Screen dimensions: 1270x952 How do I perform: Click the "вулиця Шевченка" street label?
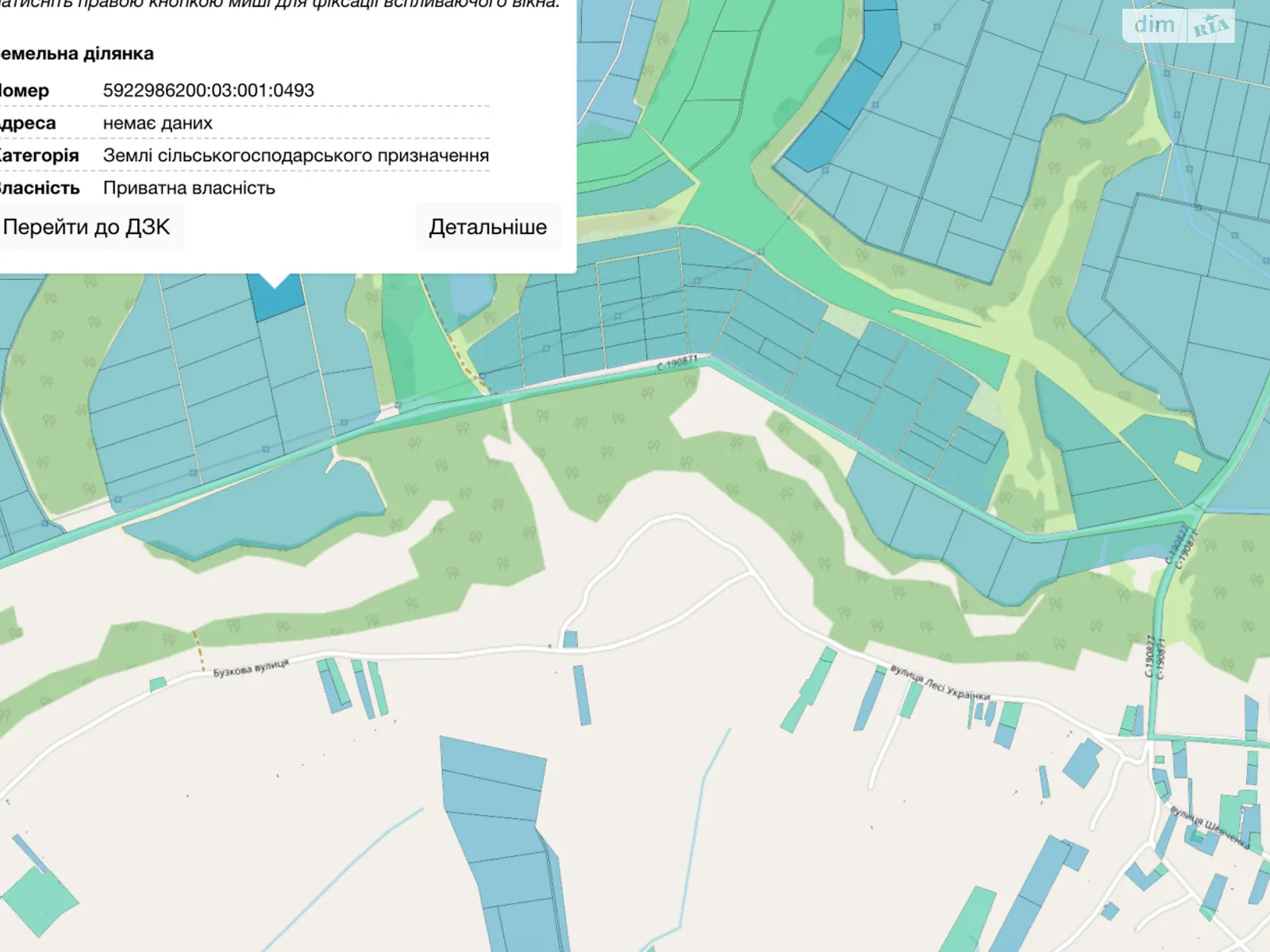pyautogui.click(x=1208, y=827)
